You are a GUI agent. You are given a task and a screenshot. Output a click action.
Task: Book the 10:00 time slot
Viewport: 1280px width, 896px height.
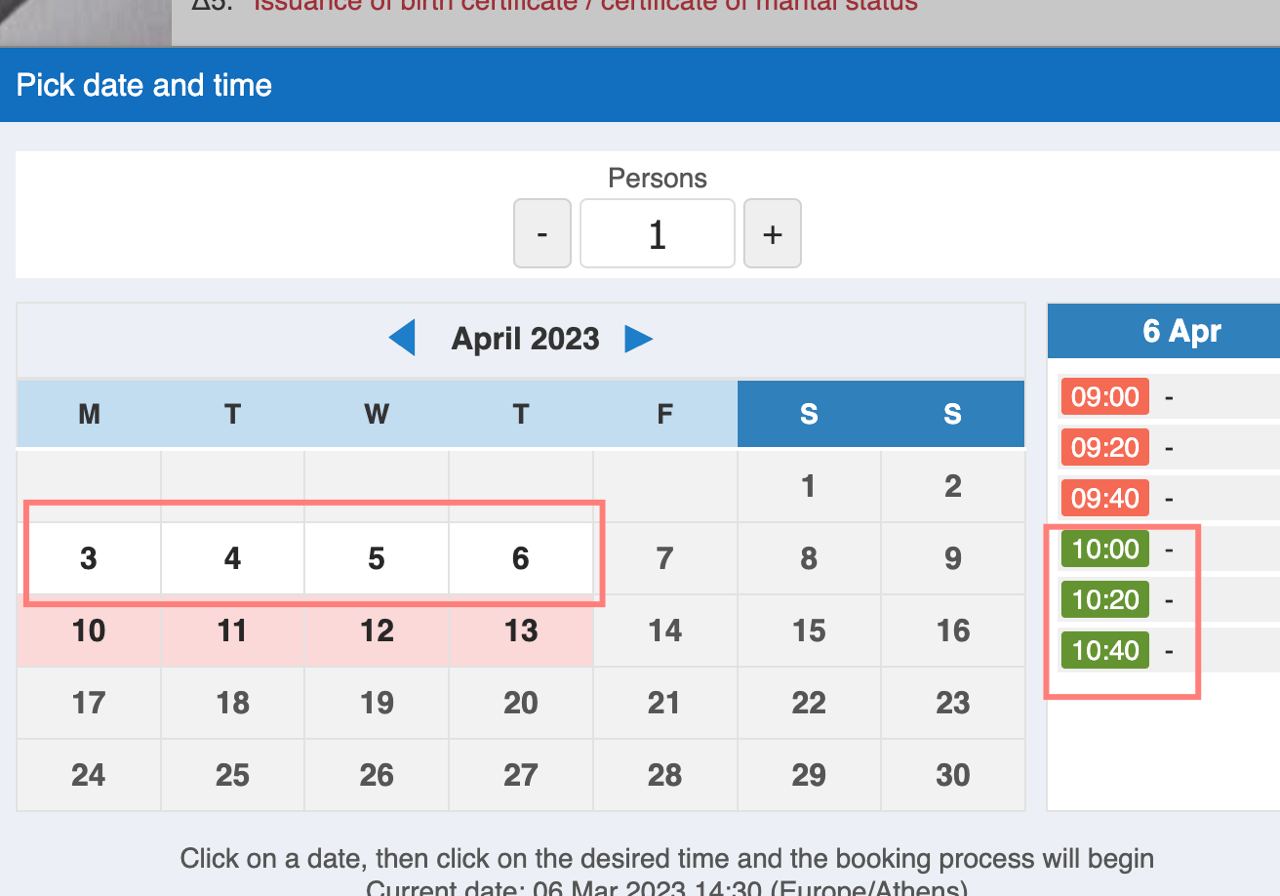[x=1105, y=549]
